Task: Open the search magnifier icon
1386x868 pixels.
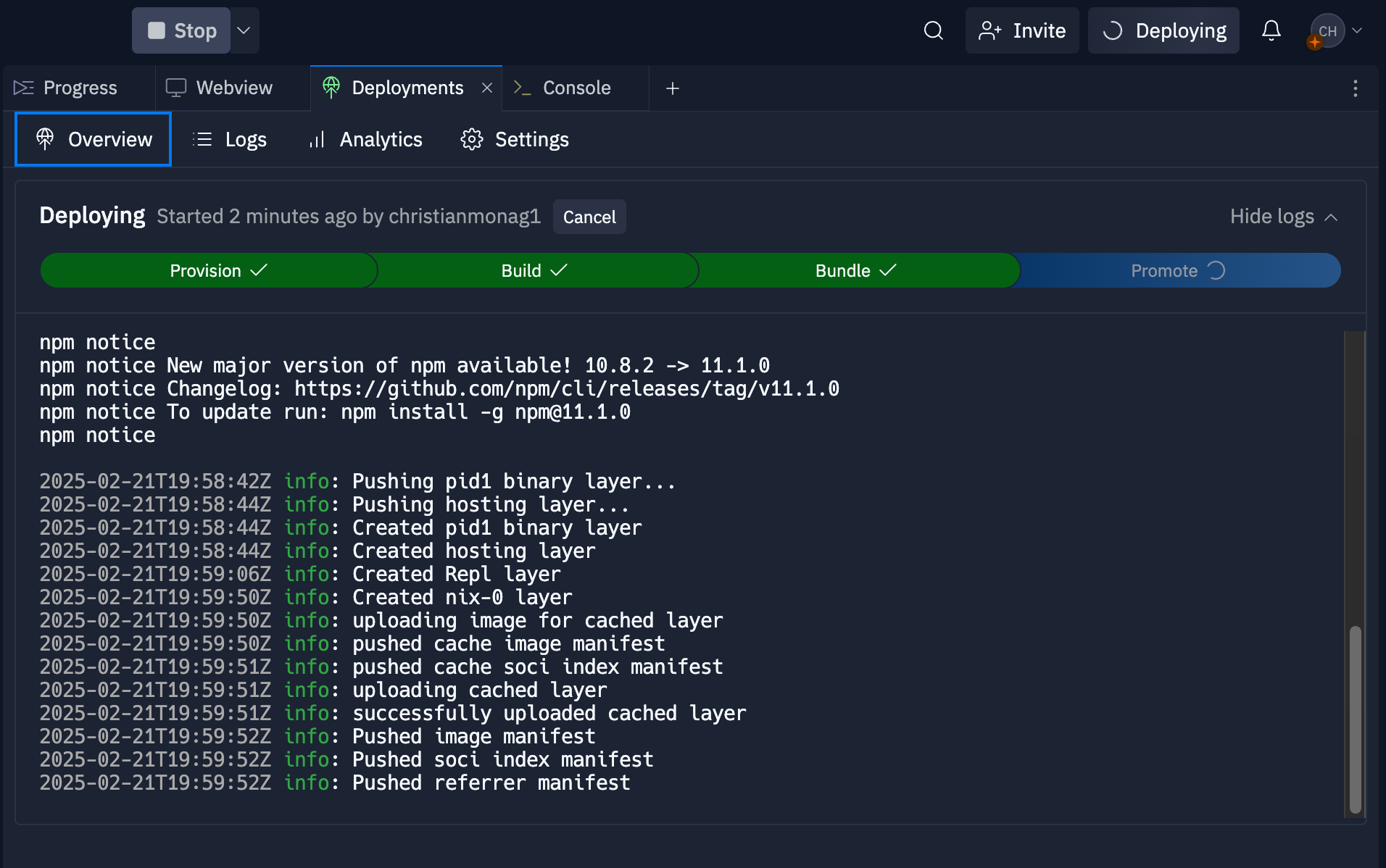Action: pyautogui.click(x=934, y=30)
